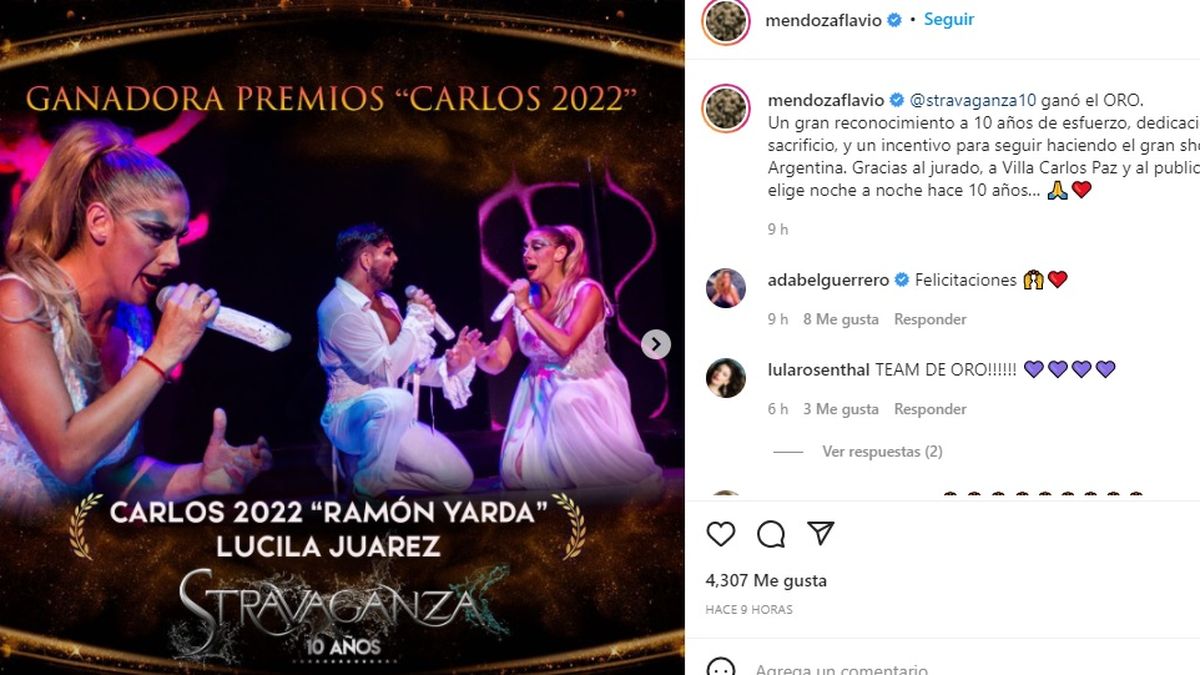Viewport: 1200px width, 675px height.
Task: Open adabelguerrero's avatar
Action: pyautogui.click(x=726, y=288)
